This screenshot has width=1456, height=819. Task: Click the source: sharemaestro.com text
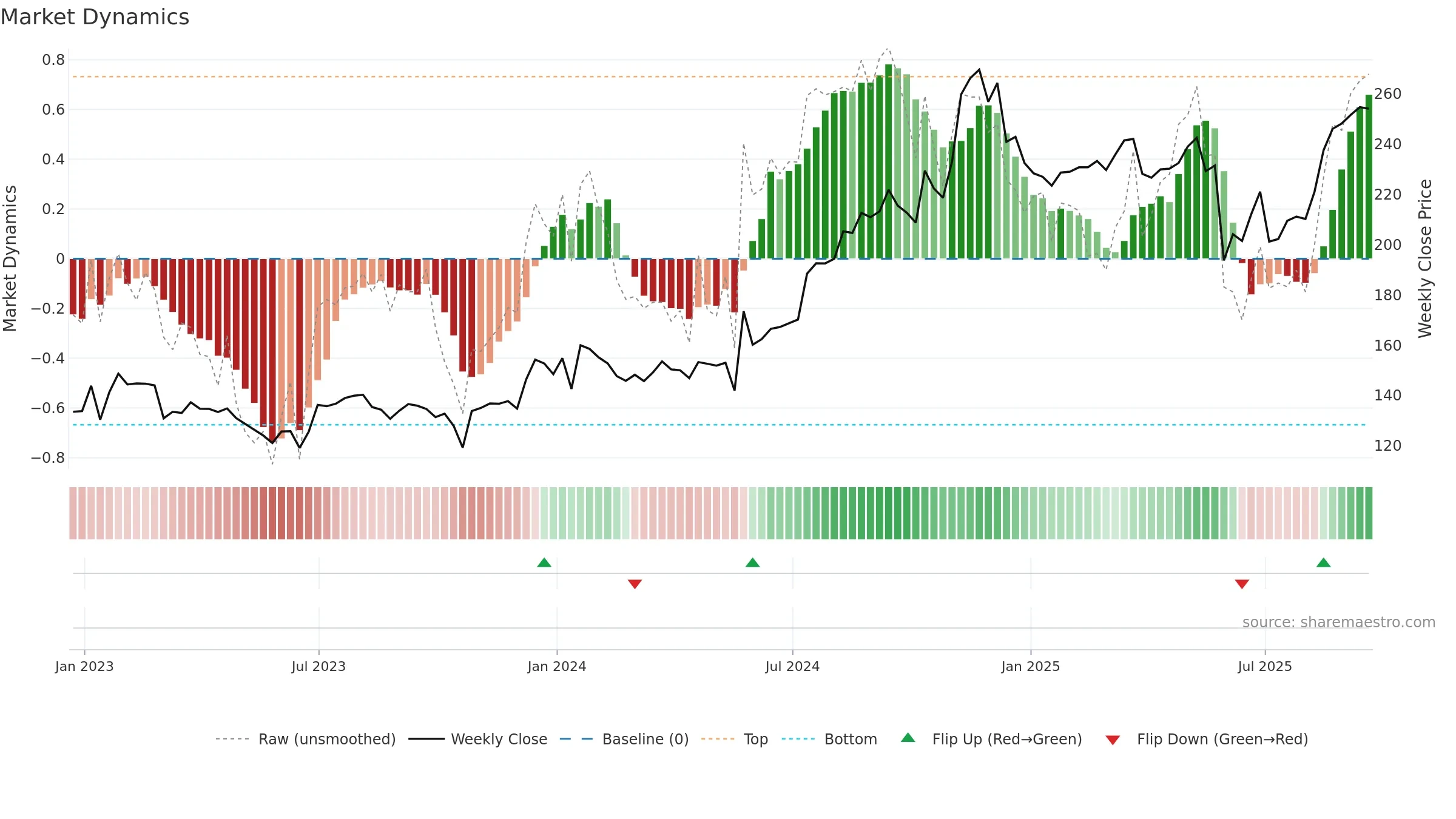[1339, 622]
